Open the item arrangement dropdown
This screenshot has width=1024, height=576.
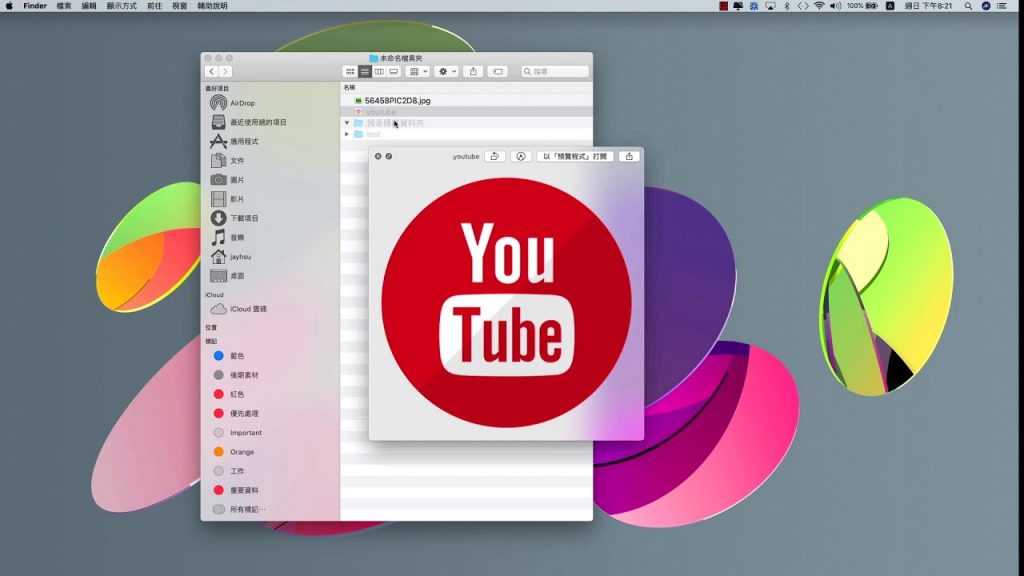point(417,72)
